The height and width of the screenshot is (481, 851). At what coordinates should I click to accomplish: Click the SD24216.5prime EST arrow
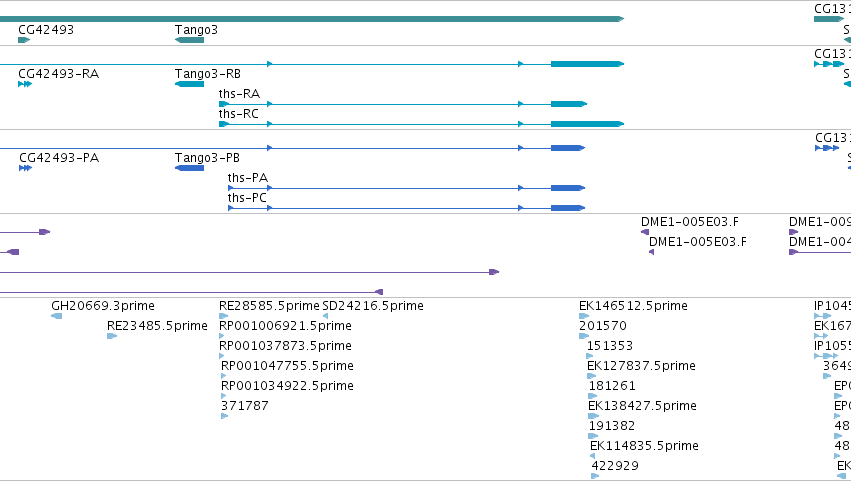[325, 316]
